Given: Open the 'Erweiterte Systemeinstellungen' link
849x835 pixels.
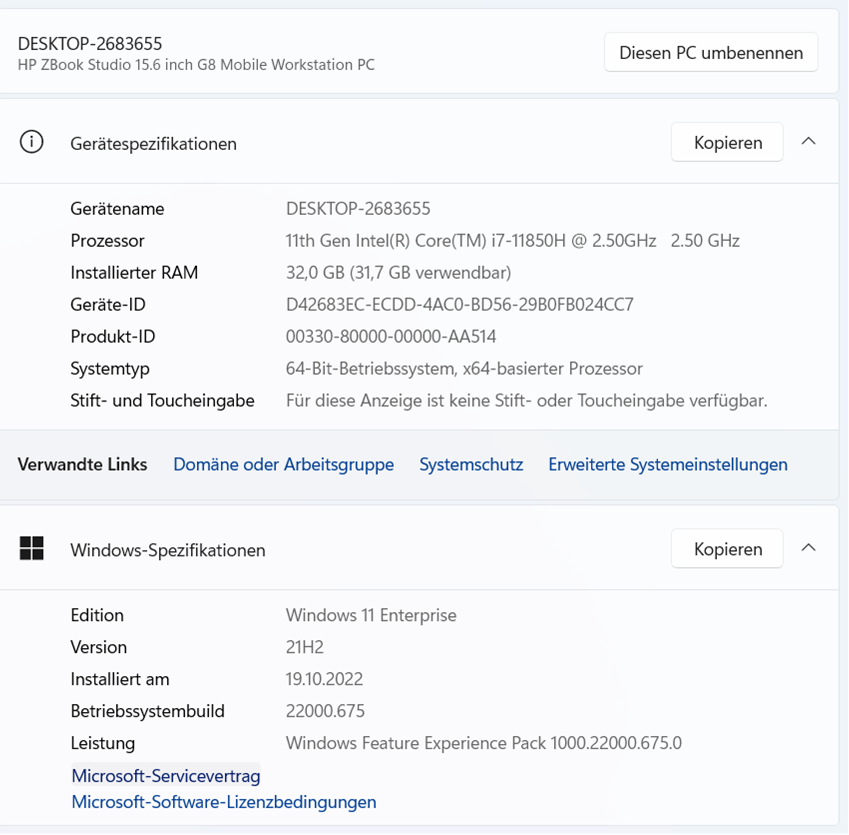Looking at the screenshot, I should point(667,465).
